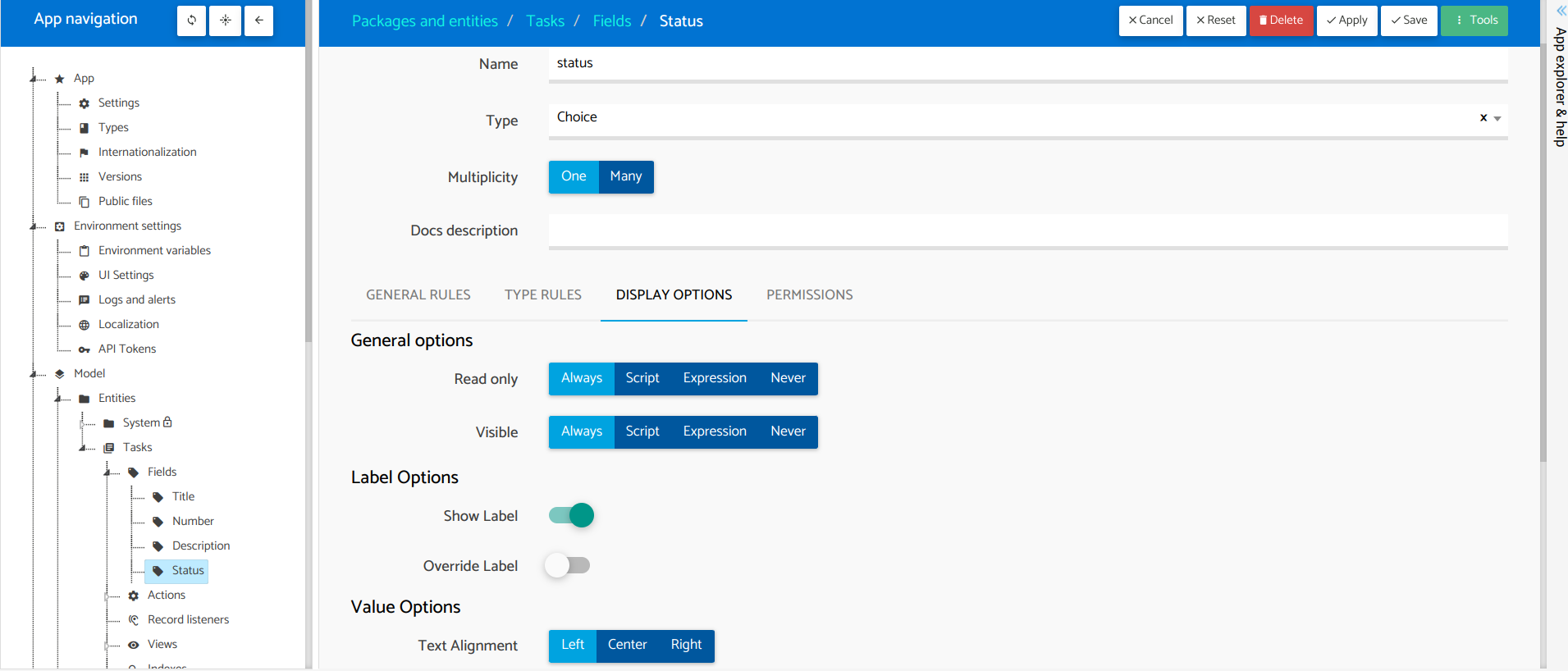Viewport: 1568px width, 671px height.
Task: Click the clipboard icon beside Environment variables
Action: pyautogui.click(x=85, y=251)
